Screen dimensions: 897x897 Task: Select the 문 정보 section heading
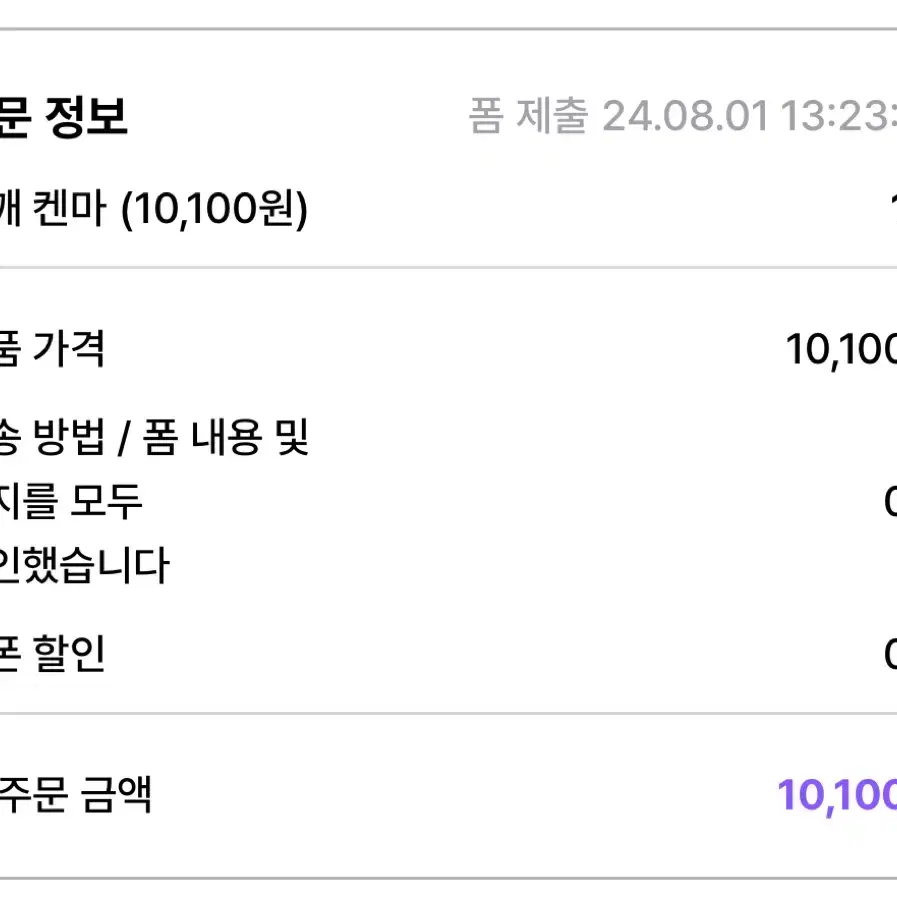63,116
